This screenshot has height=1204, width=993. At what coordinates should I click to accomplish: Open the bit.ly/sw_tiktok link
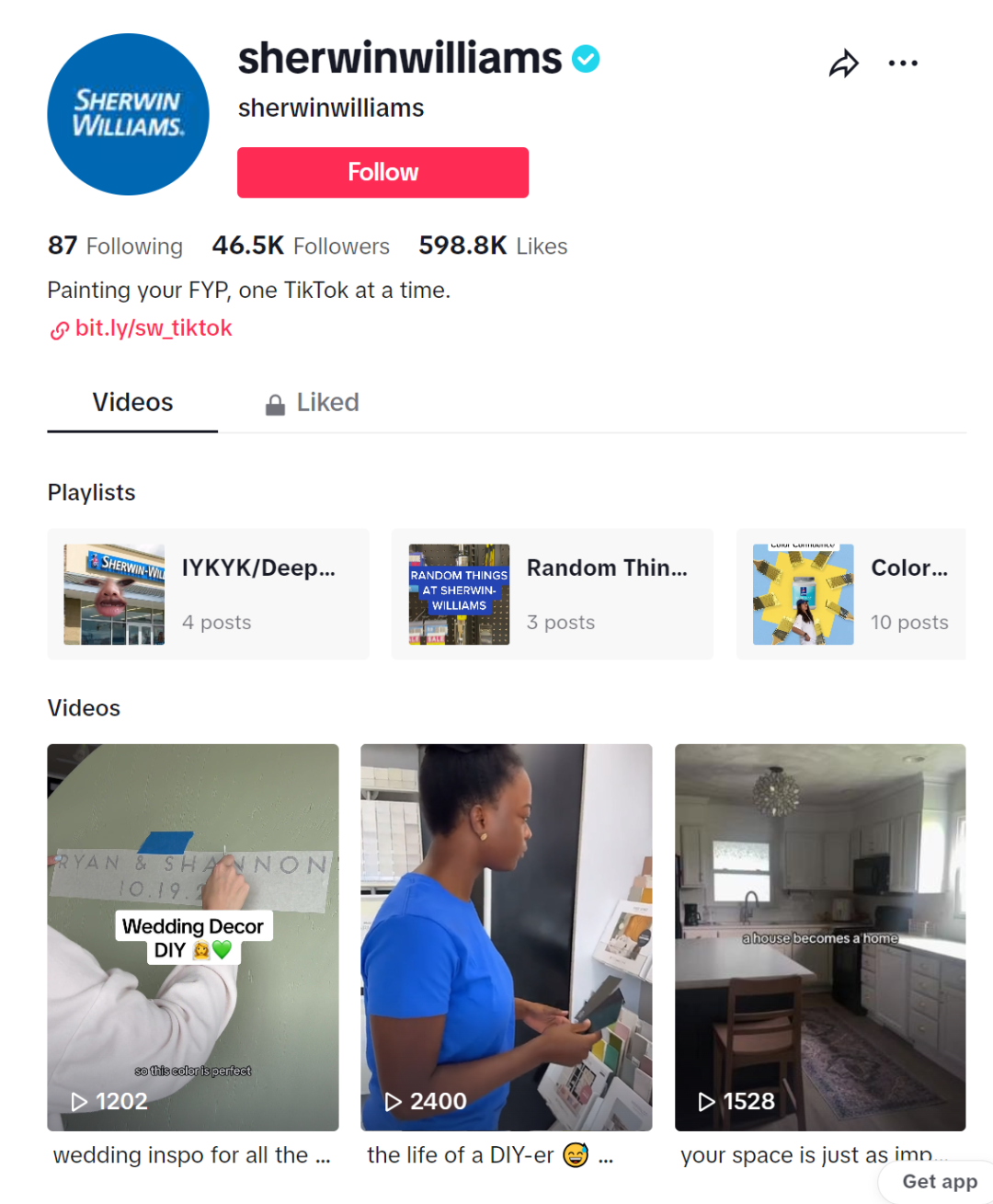coord(154,328)
